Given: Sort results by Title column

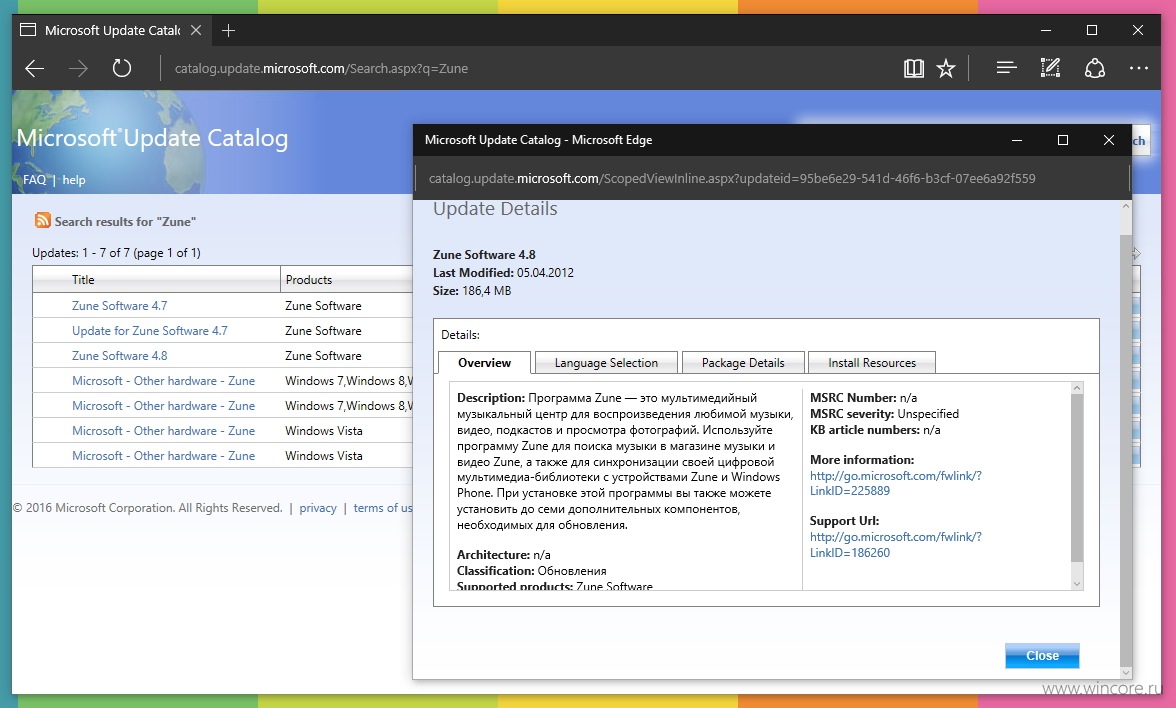Looking at the screenshot, I should tap(82, 279).
